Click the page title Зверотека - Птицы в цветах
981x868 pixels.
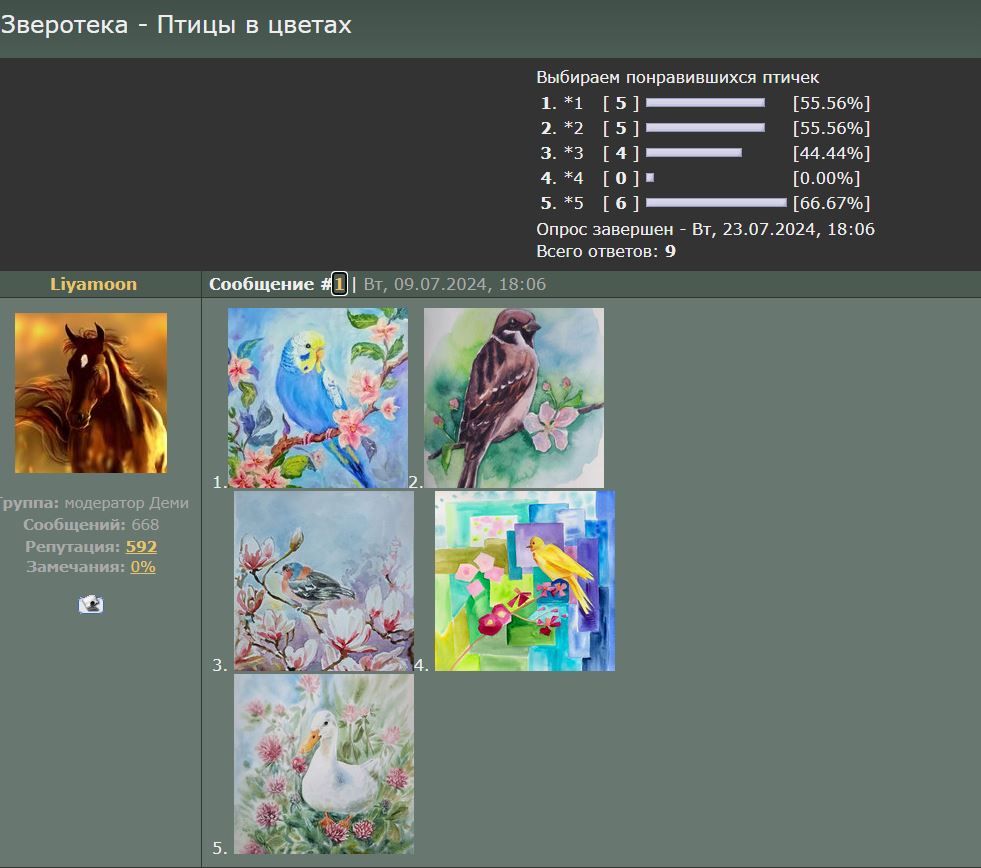pos(176,25)
